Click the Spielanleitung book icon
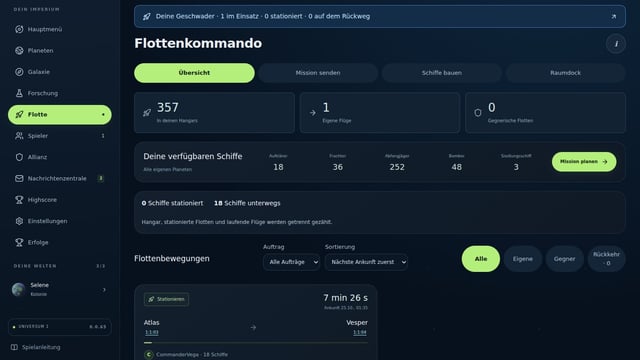This screenshot has width=640, height=360. click(14, 347)
